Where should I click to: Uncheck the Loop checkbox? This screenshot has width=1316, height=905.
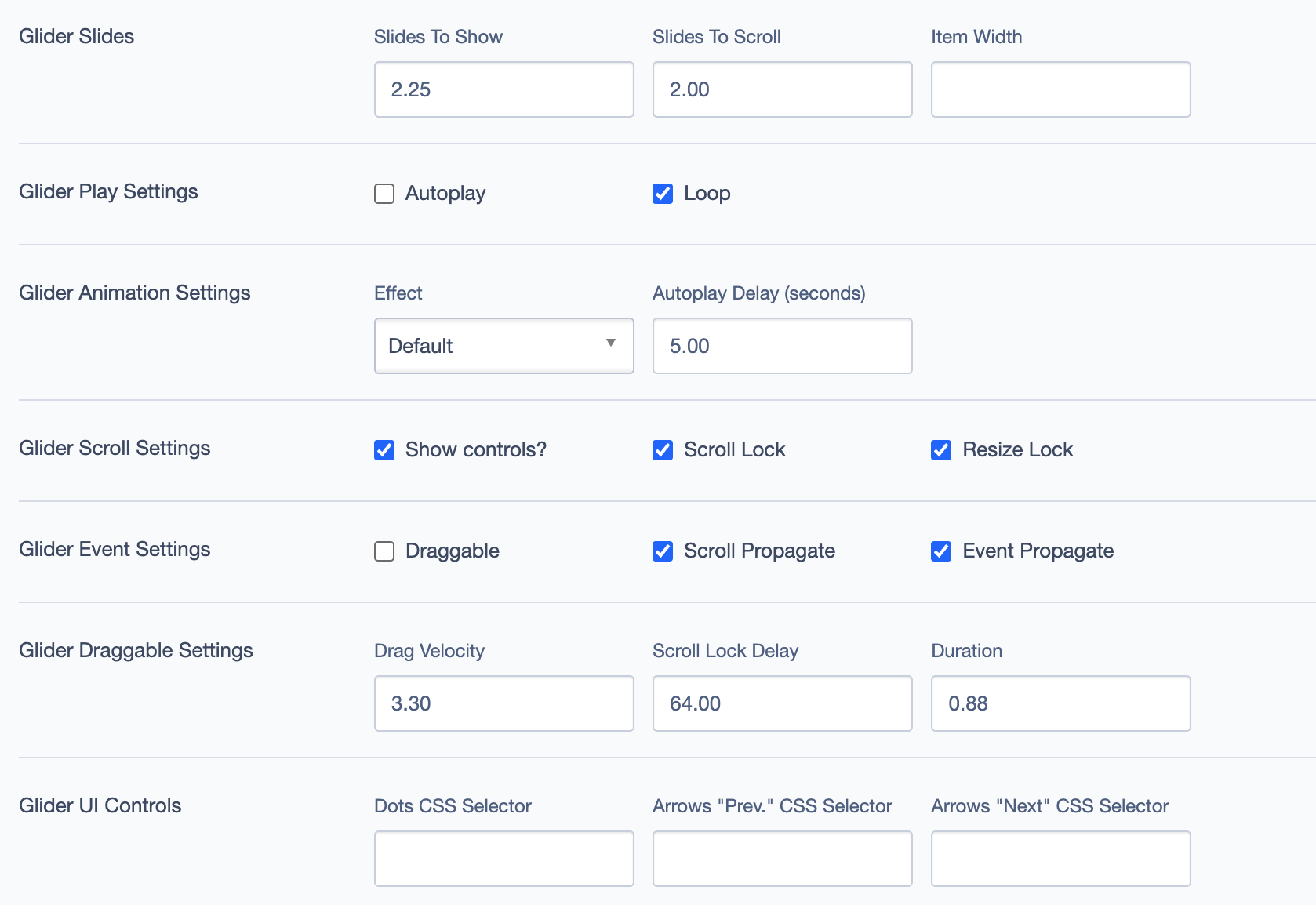pyautogui.click(x=663, y=194)
